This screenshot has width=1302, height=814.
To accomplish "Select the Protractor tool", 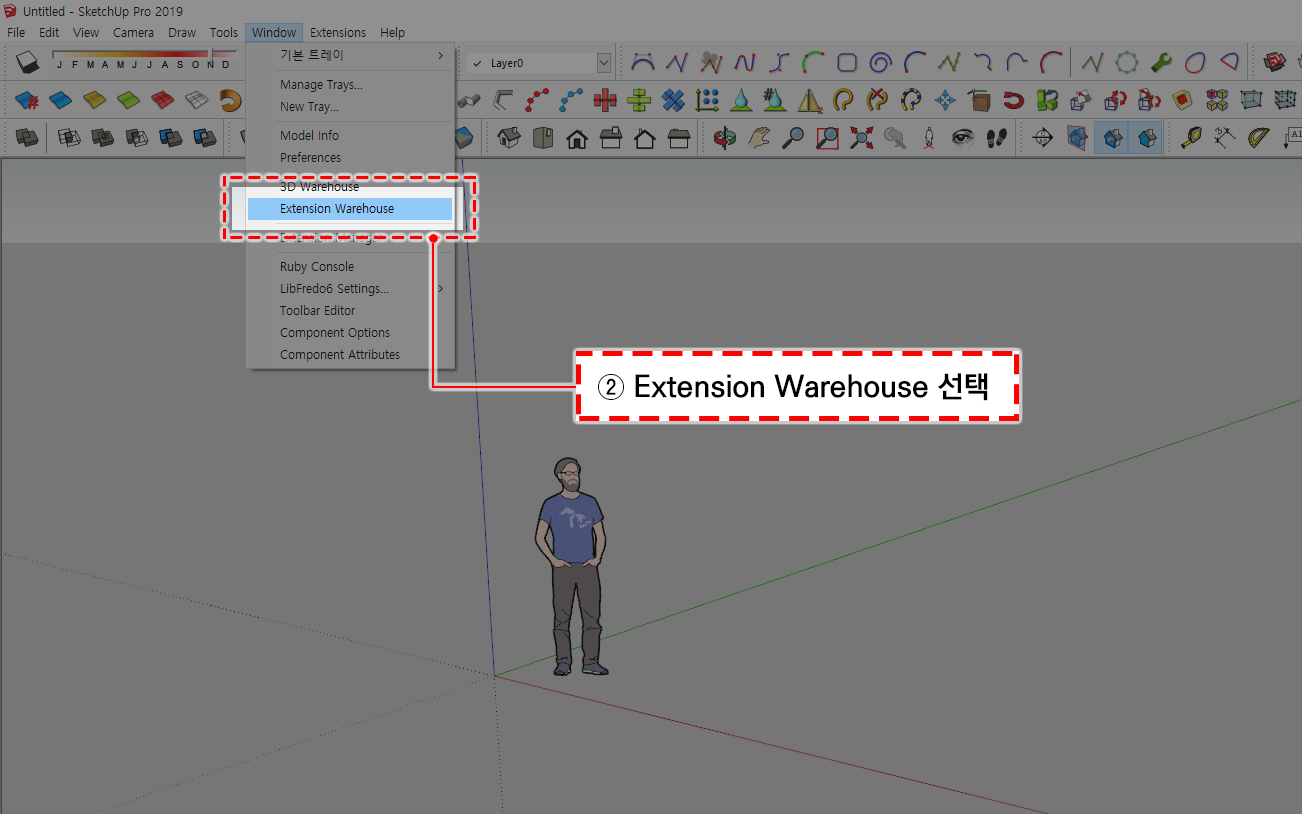I will [x=1259, y=138].
